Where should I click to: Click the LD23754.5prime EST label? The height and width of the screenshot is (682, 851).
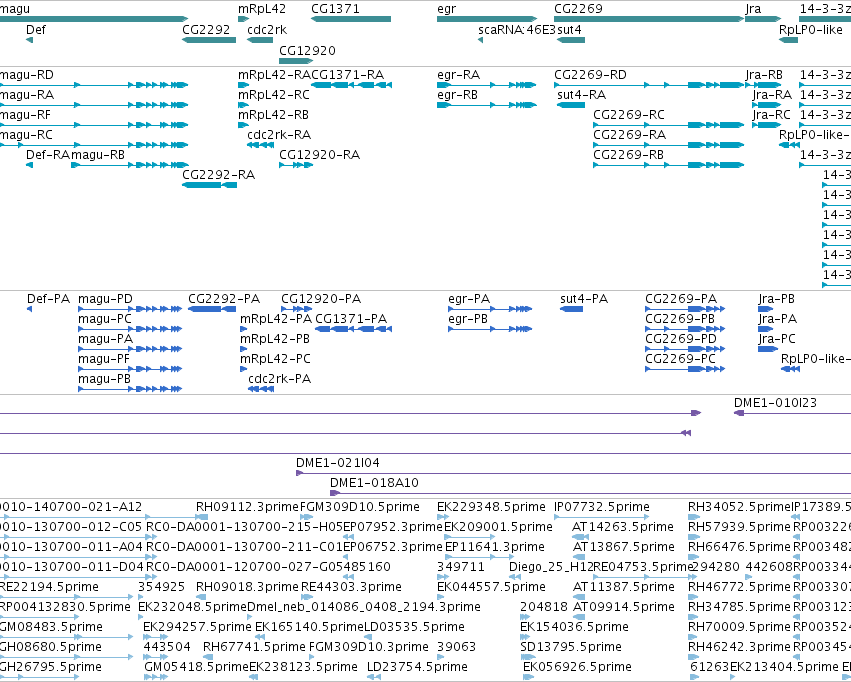pos(417,667)
